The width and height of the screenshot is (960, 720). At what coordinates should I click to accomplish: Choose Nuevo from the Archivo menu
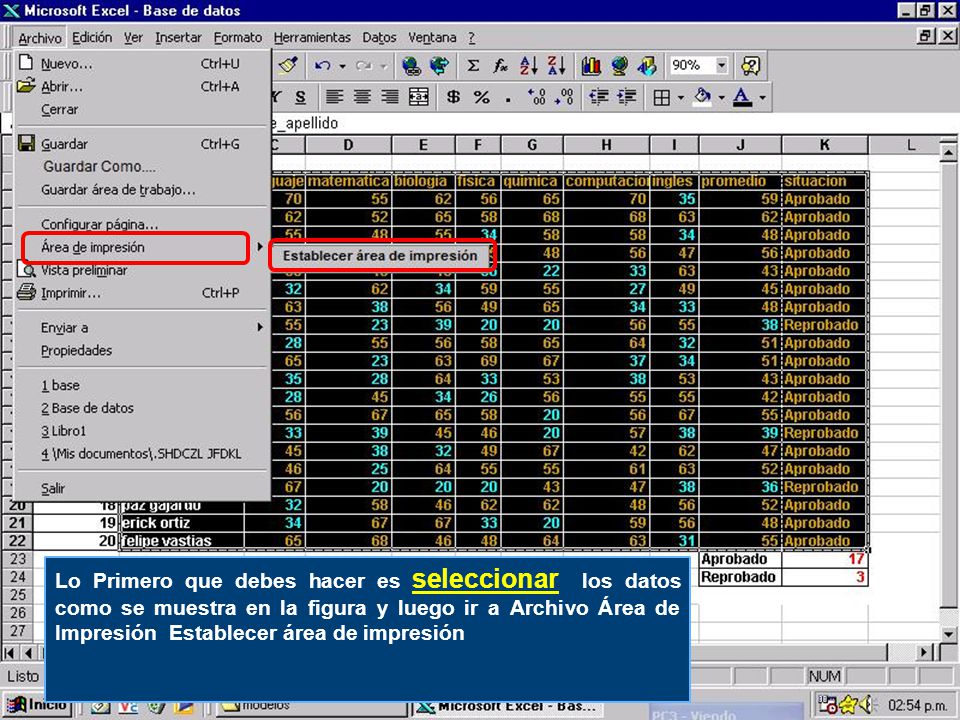(142, 64)
